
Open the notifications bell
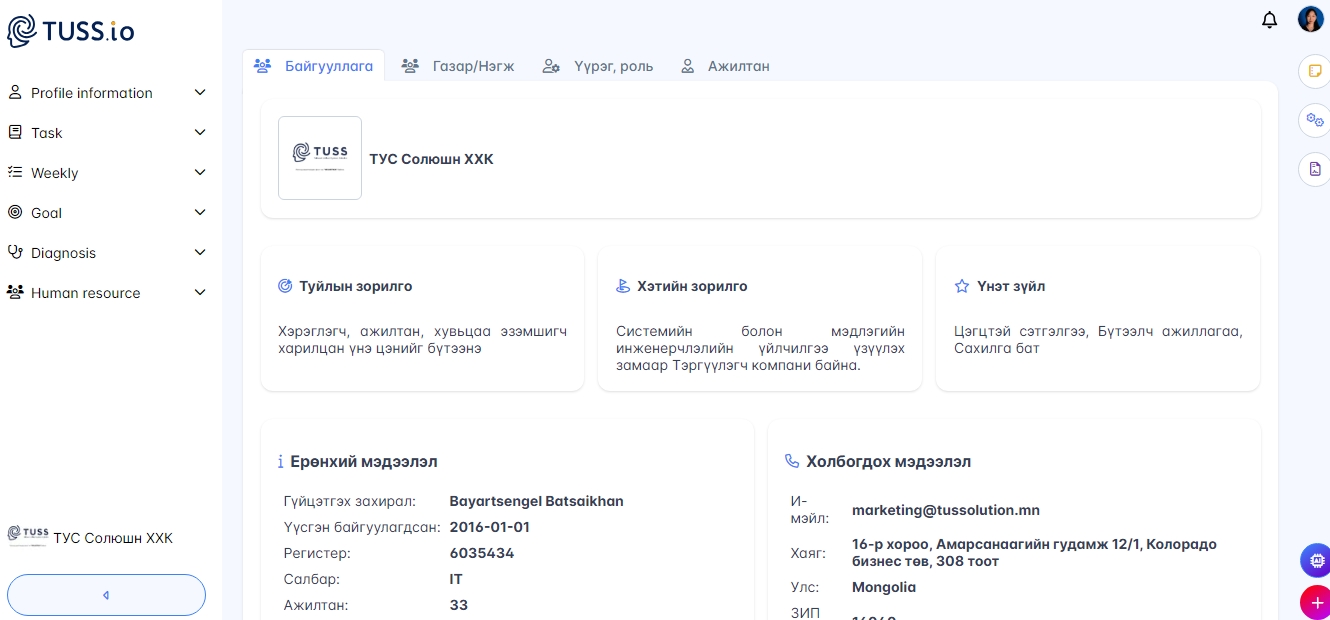point(1269,20)
